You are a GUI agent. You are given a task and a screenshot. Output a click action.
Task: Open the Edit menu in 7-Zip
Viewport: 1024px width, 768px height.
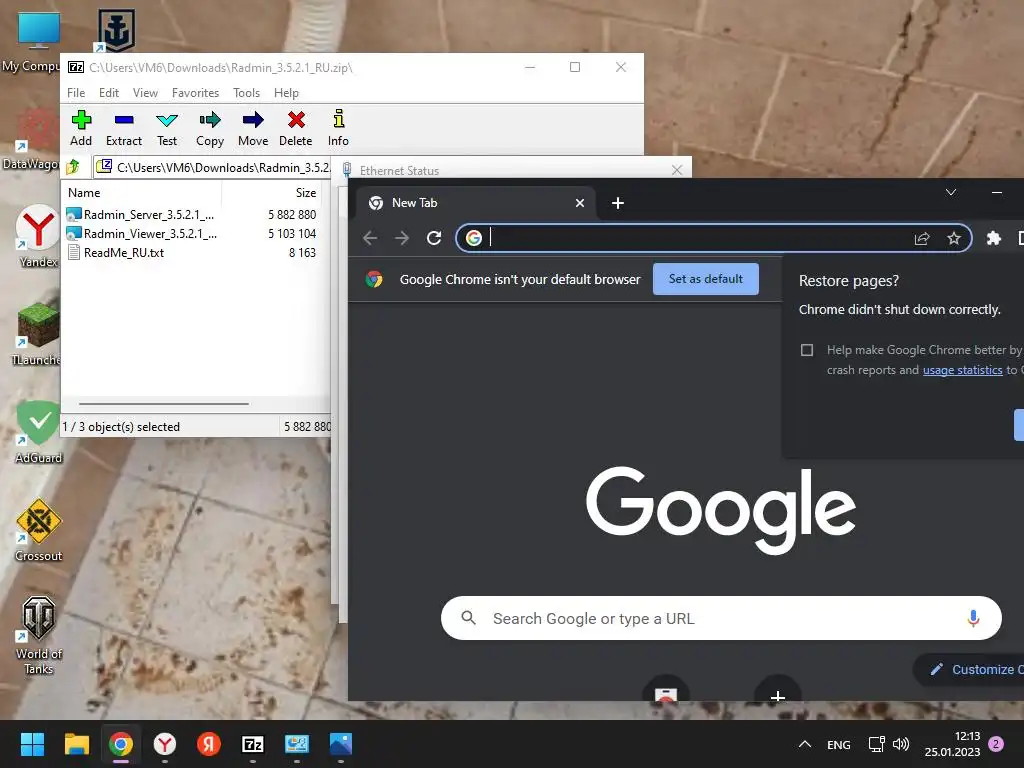point(108,93)
